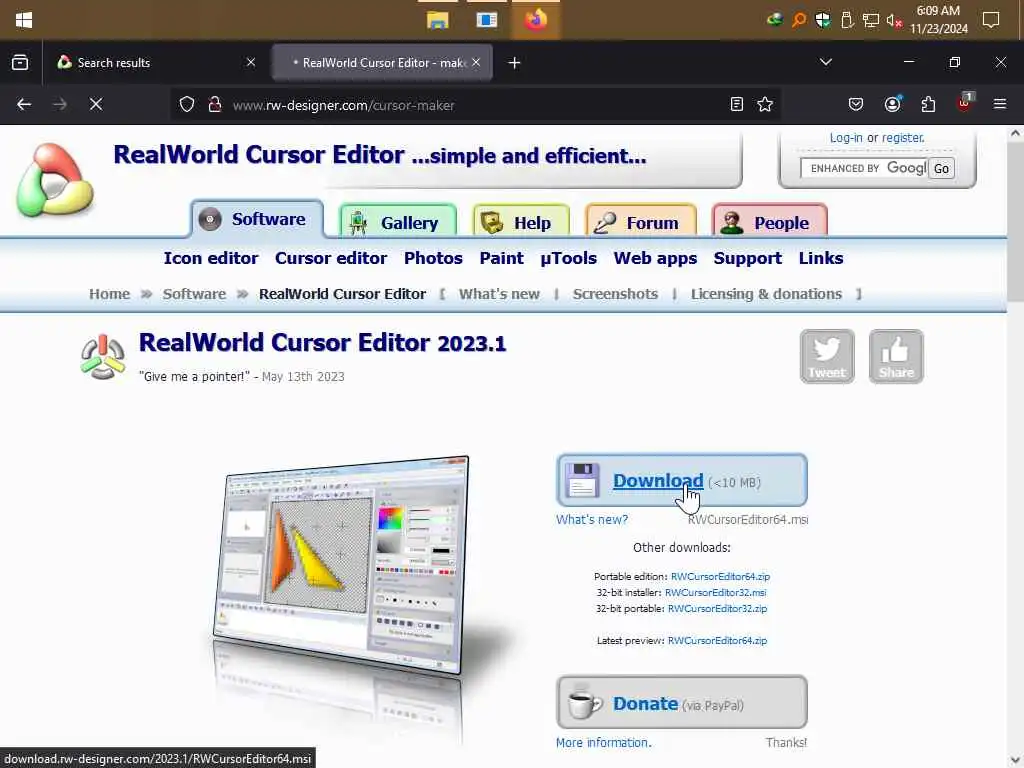Download portable edition RWCursorEditor64.zip
This screenshot has height=768, width=1024.
point(720,577)
